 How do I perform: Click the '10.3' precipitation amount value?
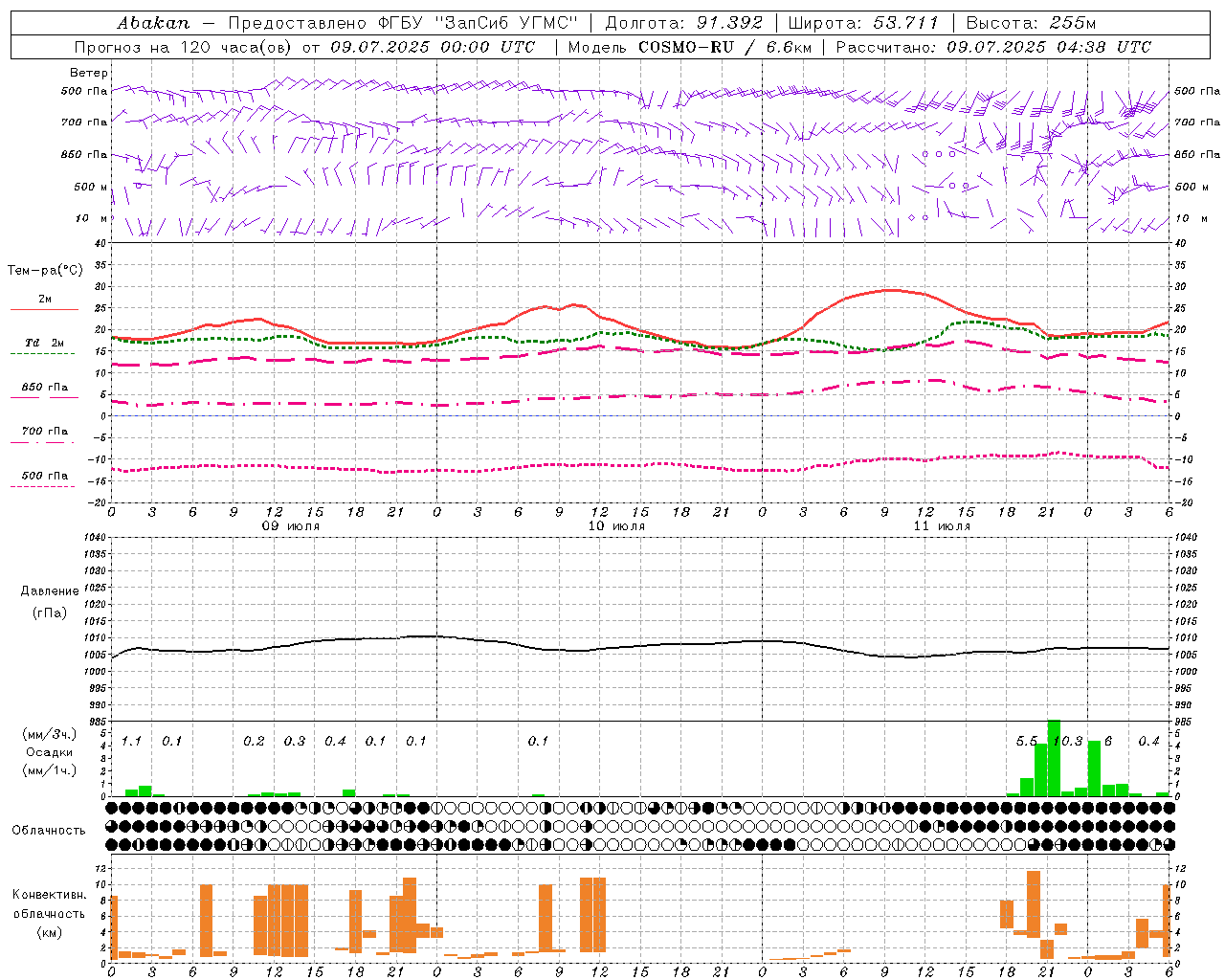click(x=1068, y=742)
